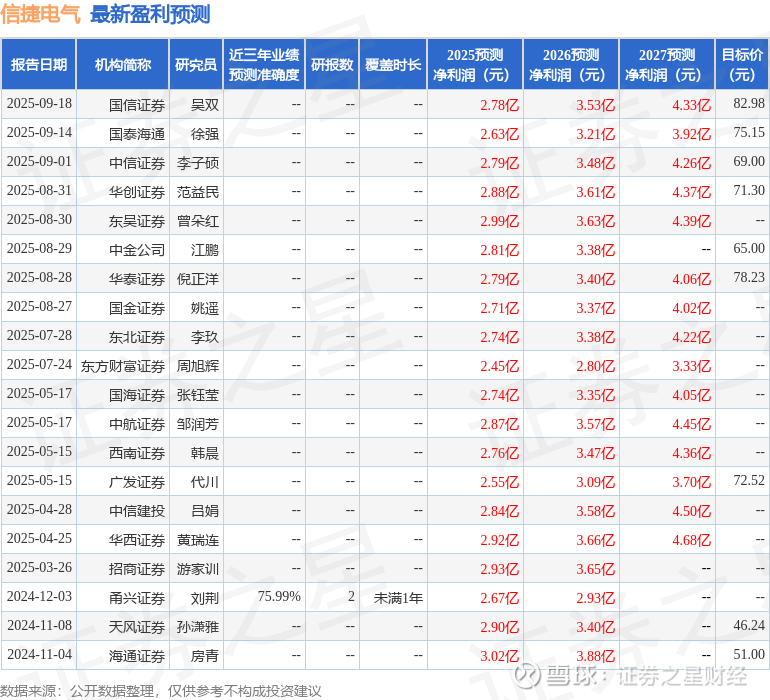770x700 pixels.
Task: Click target price 71.30
Action: pos(749,191)
